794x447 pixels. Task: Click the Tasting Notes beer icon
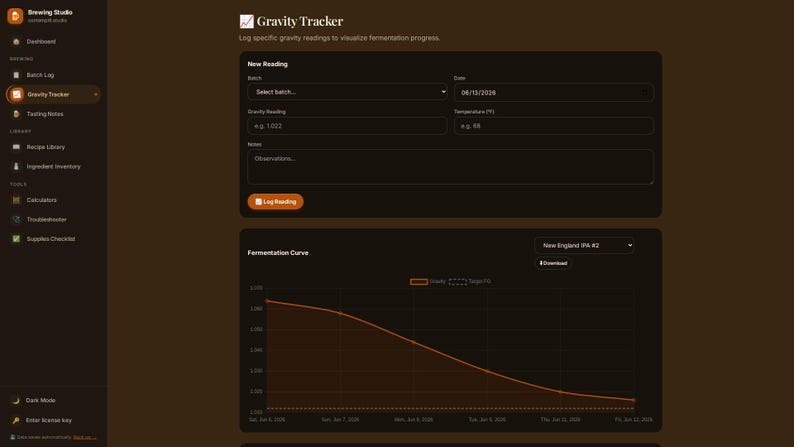[16, 114]
